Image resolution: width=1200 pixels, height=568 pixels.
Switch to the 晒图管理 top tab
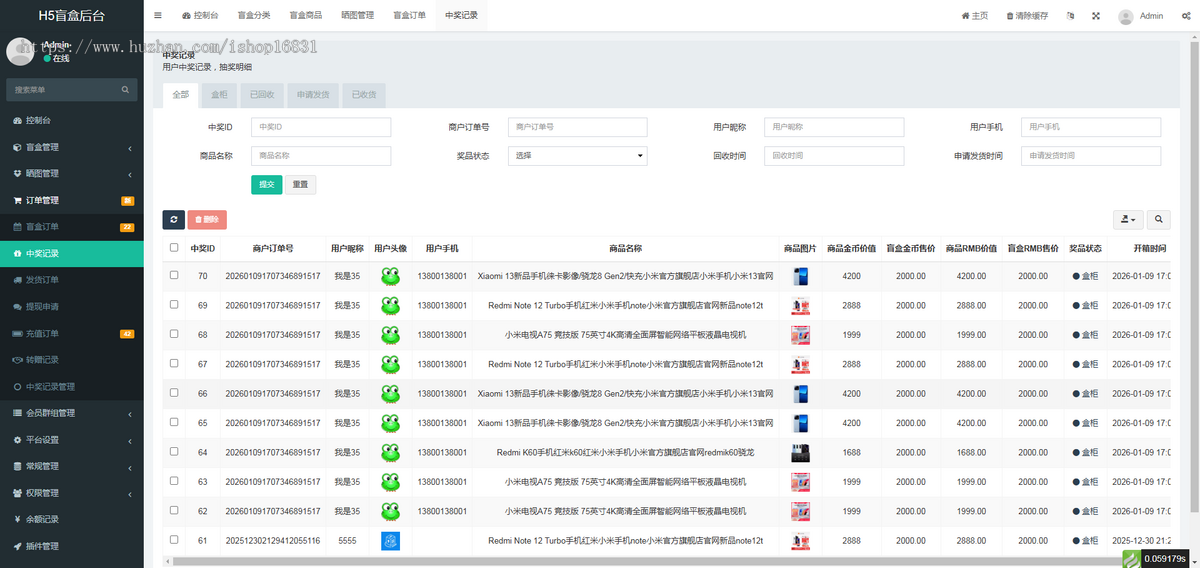(x=358, y=16)
